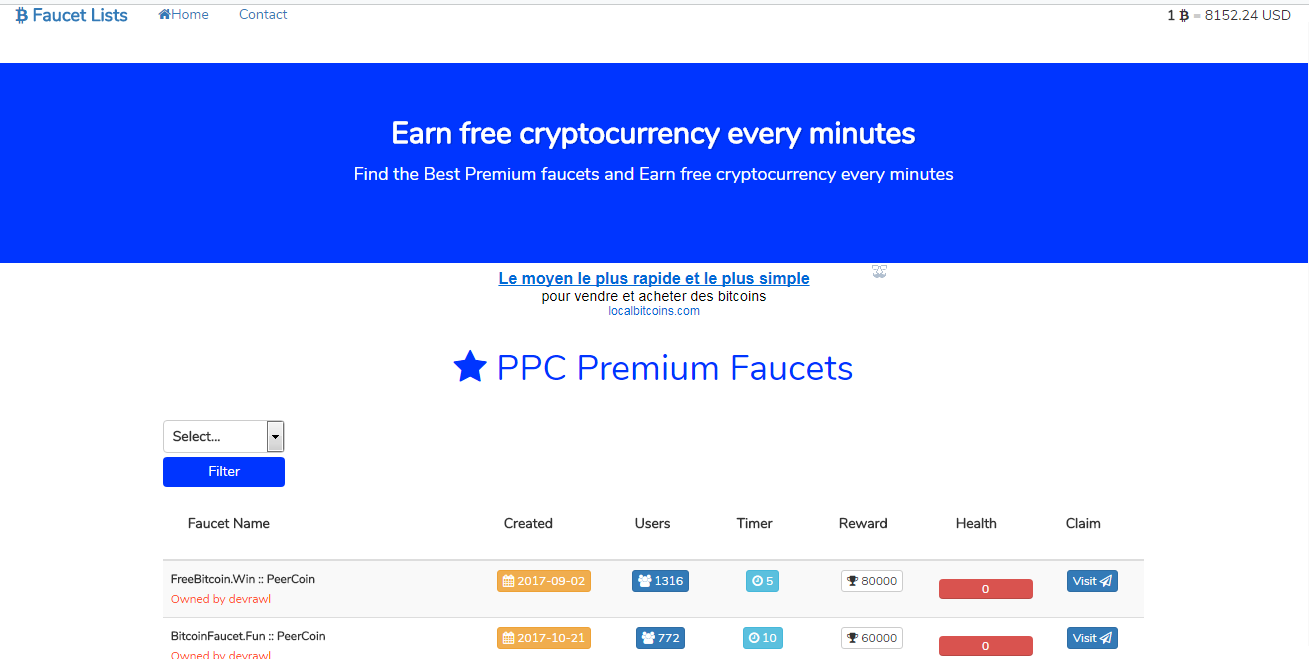Go to the Home page

[184, 15]
